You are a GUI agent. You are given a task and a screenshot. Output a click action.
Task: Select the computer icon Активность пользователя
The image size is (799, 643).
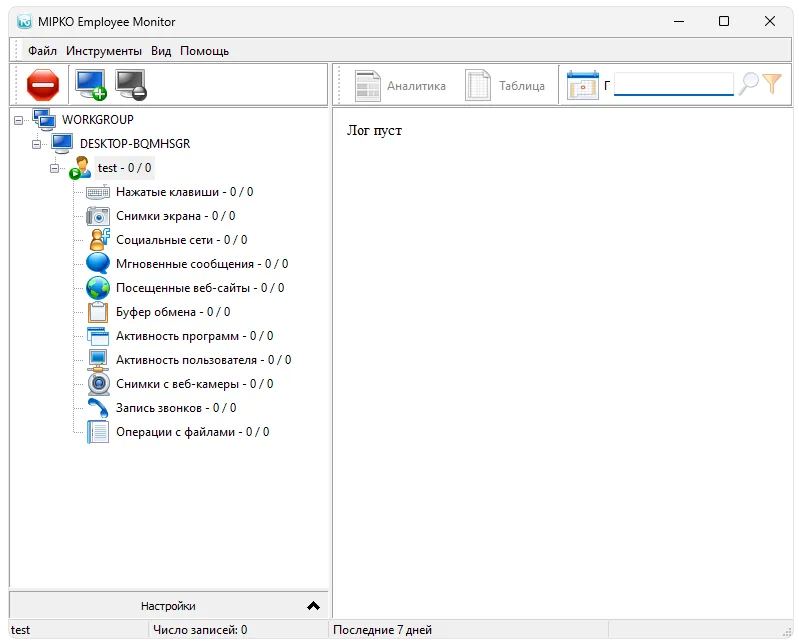tap(98, 360)
